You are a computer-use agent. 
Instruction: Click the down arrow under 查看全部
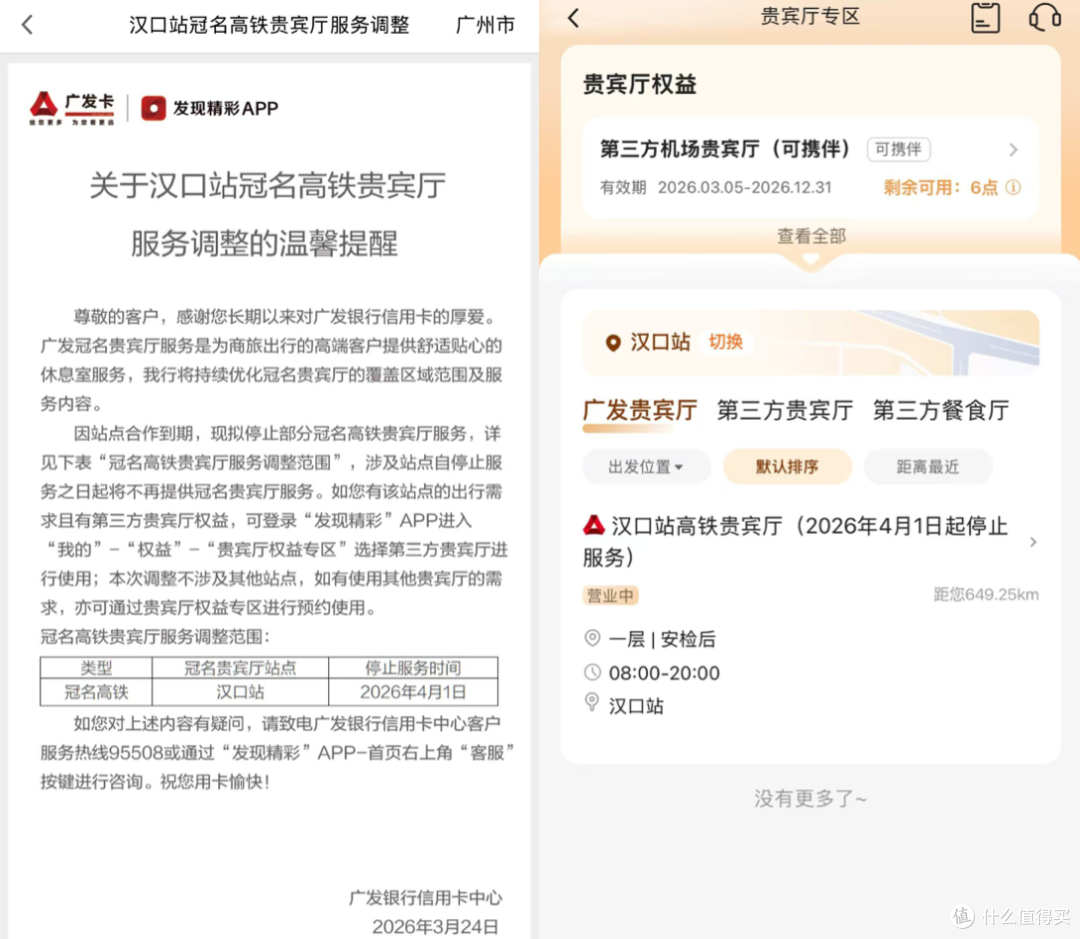[x=811, y=260]
